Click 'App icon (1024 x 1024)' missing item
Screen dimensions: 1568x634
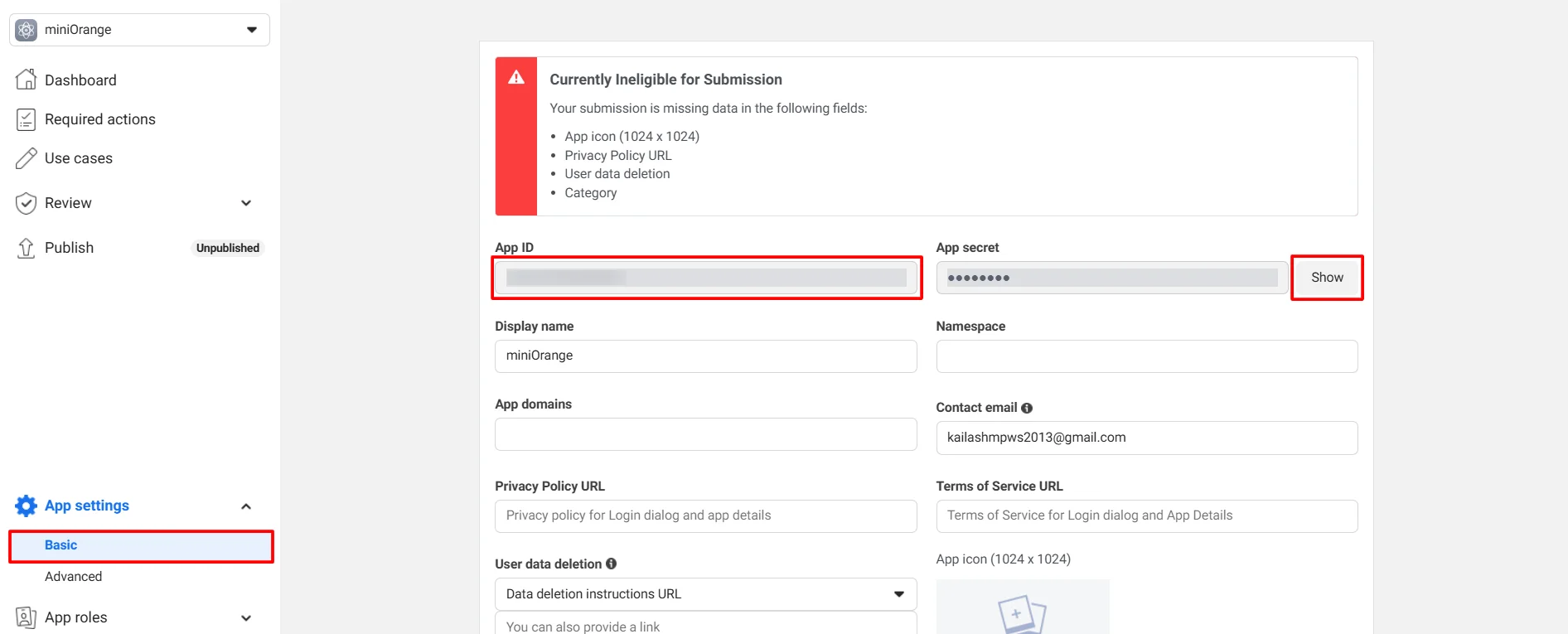click(x=632, y=137)
